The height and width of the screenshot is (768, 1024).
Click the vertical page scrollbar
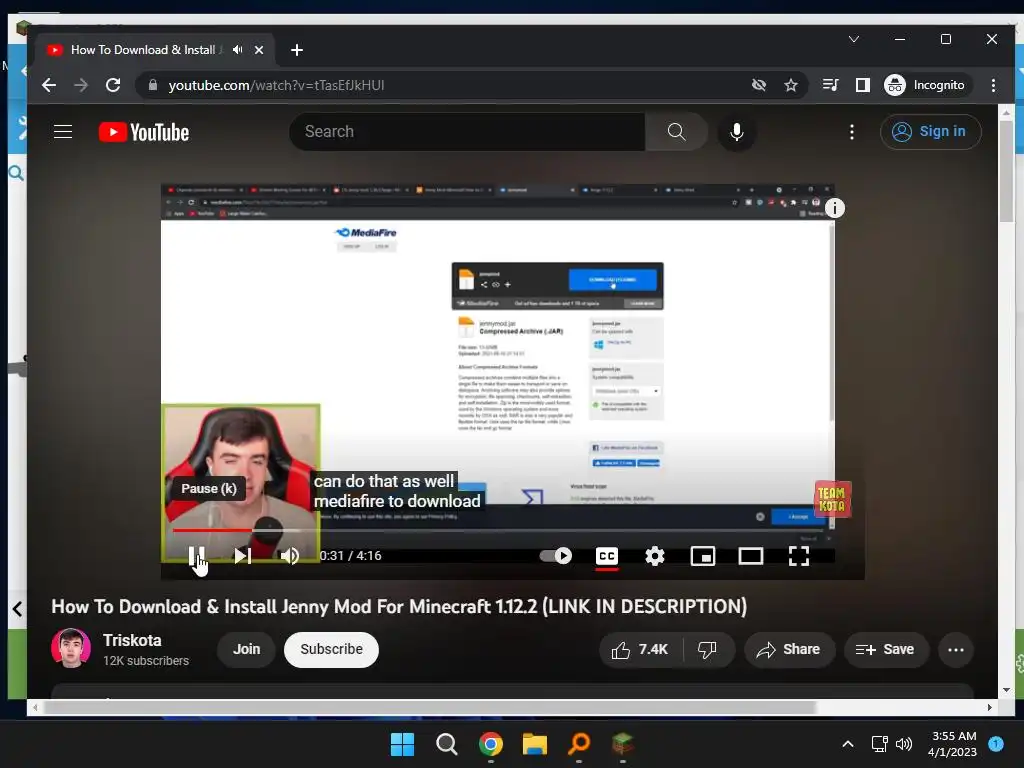coord(1006,171)
